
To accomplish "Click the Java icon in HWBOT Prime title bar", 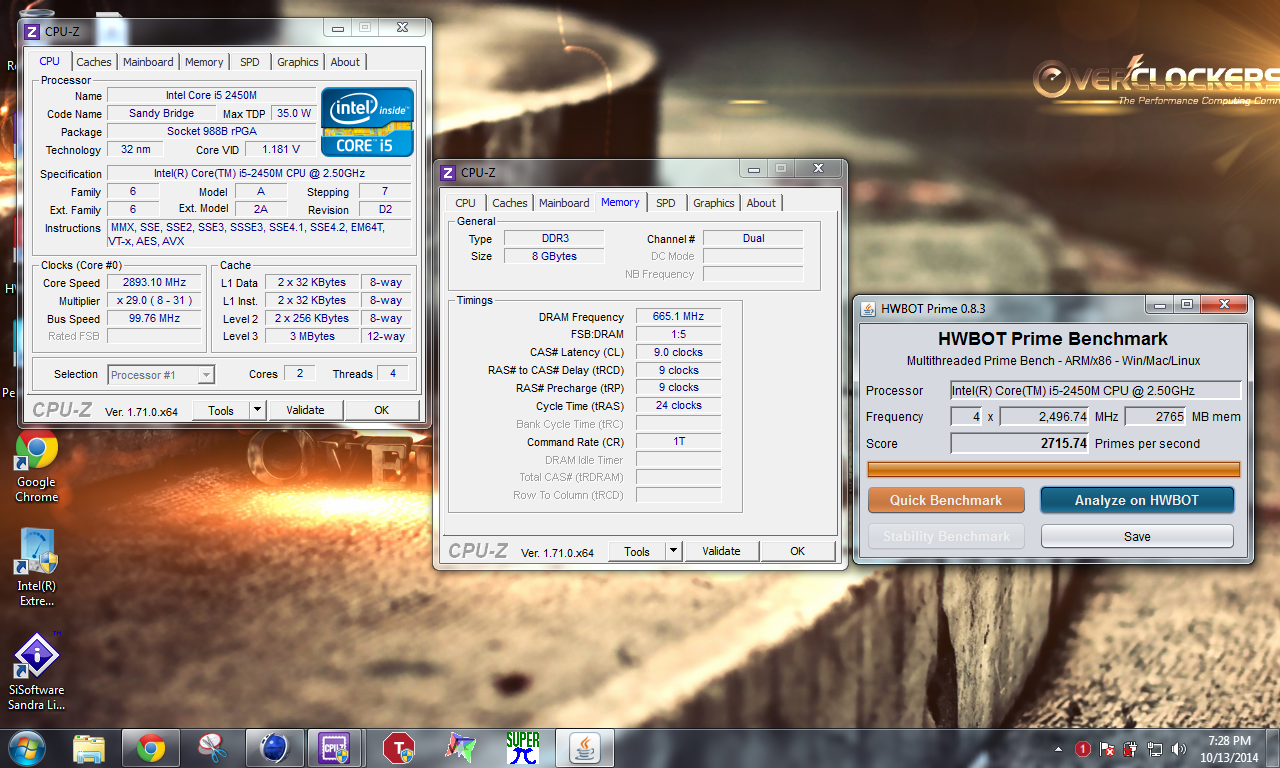I will point(867,308).
